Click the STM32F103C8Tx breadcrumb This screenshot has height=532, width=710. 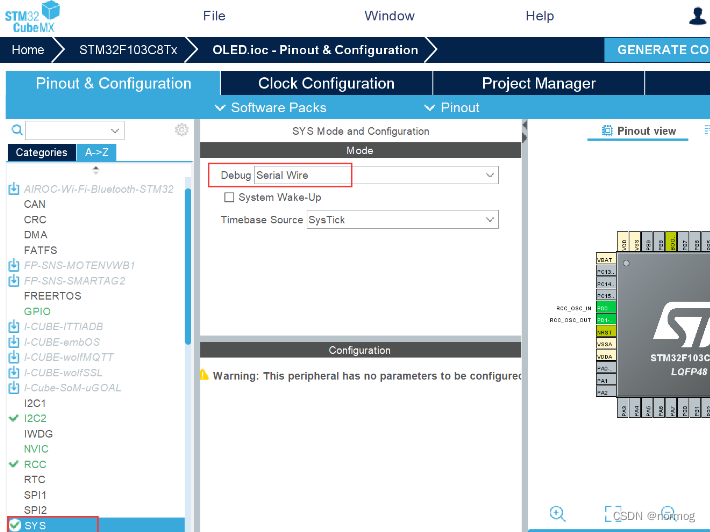(128, 50)
